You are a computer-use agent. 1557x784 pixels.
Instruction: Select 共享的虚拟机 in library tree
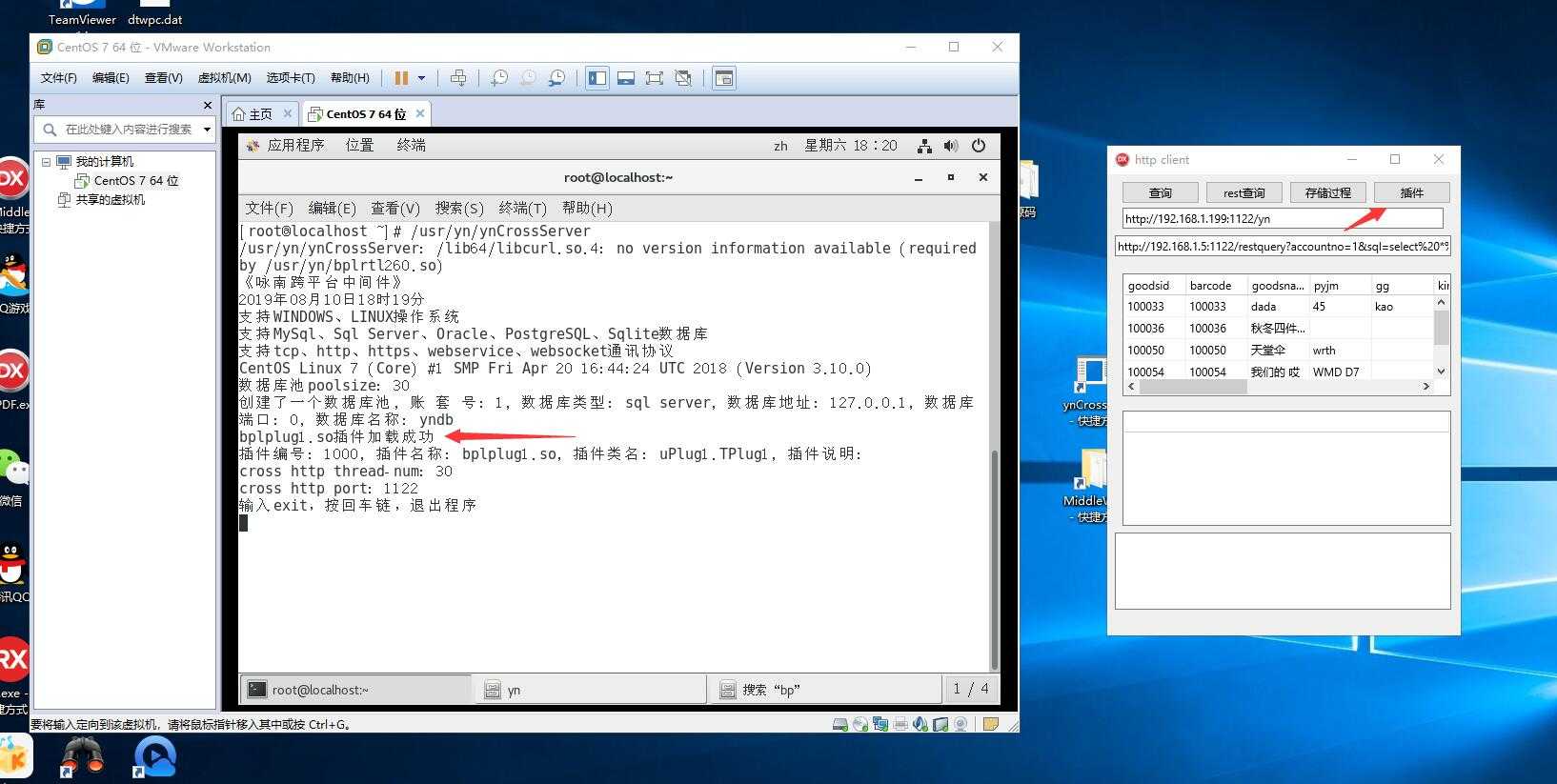tap(110, 199)
